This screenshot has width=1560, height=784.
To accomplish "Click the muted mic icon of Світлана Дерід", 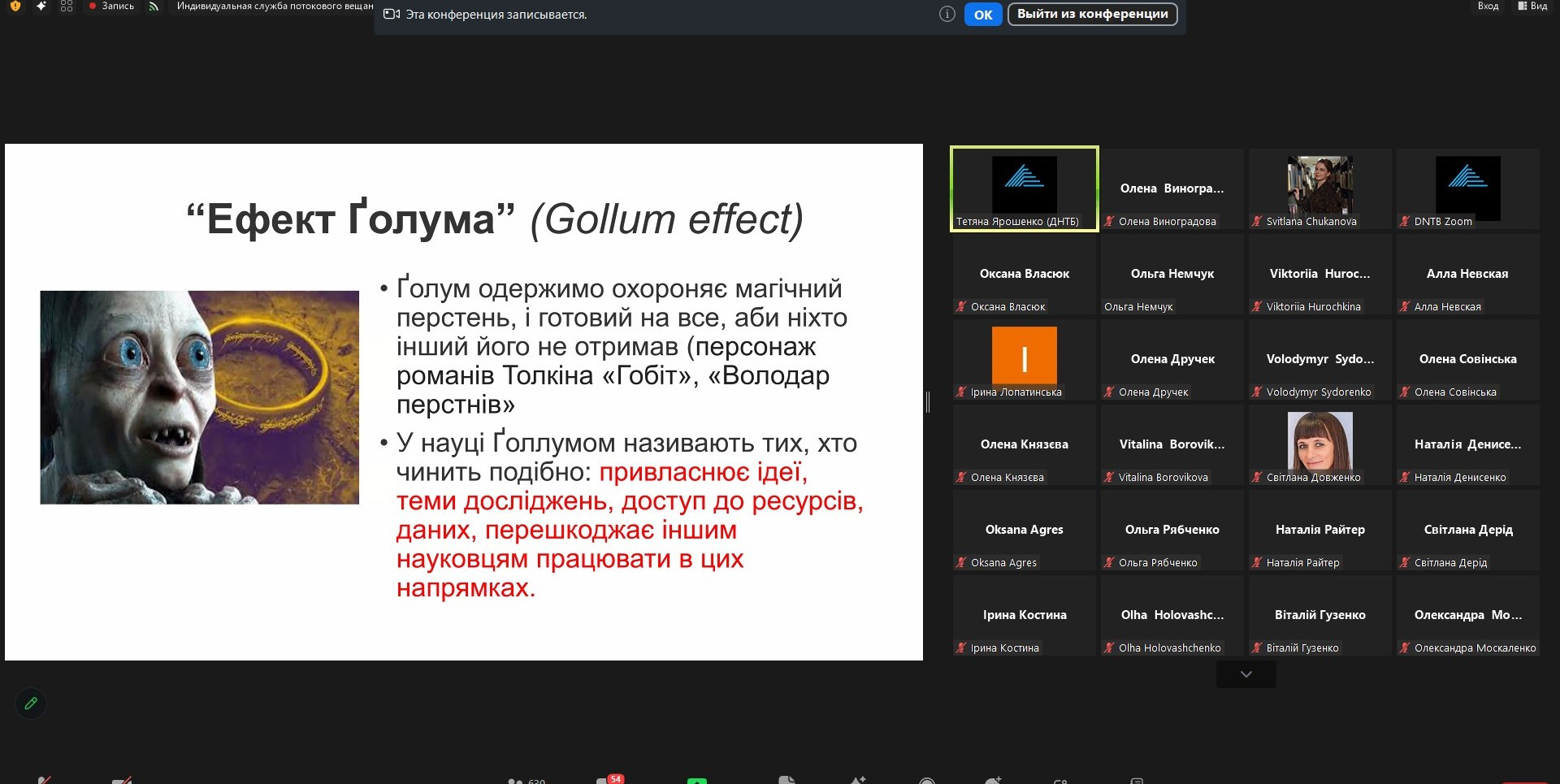I will click(1405, 562).
